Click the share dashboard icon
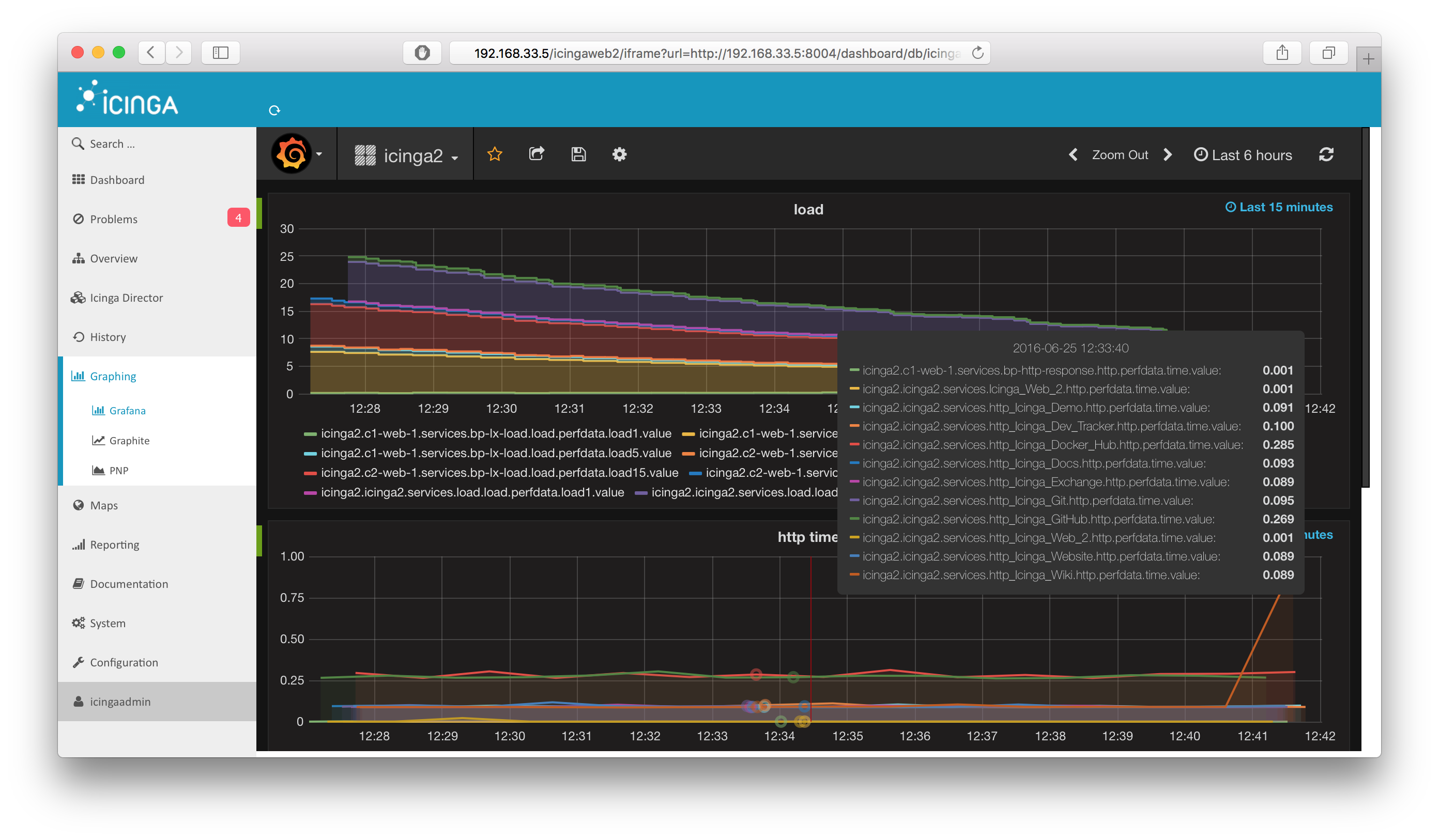Image resolution: width=1439 pixels, height=840 pixels. point(536,154)
